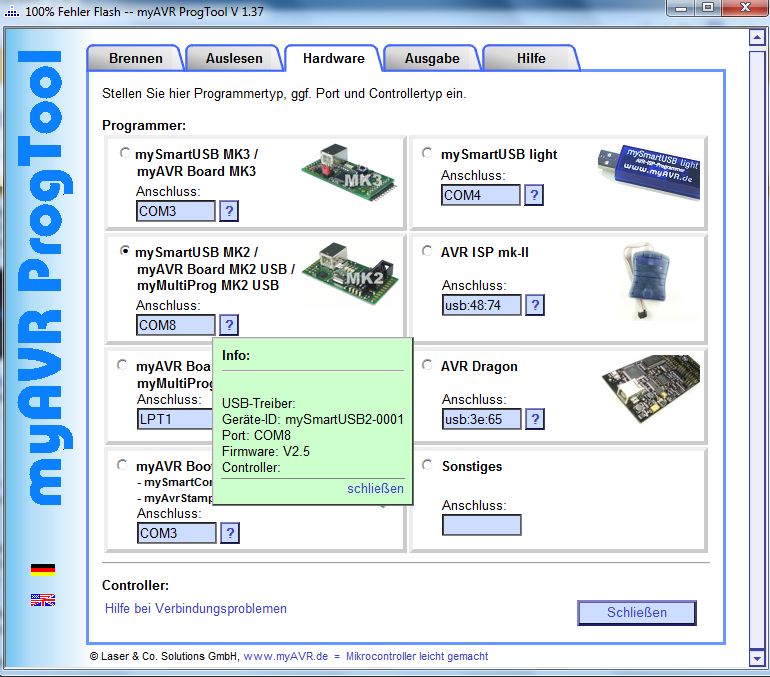
Task: Click the Sonstiges label
Action: (472, 466)
